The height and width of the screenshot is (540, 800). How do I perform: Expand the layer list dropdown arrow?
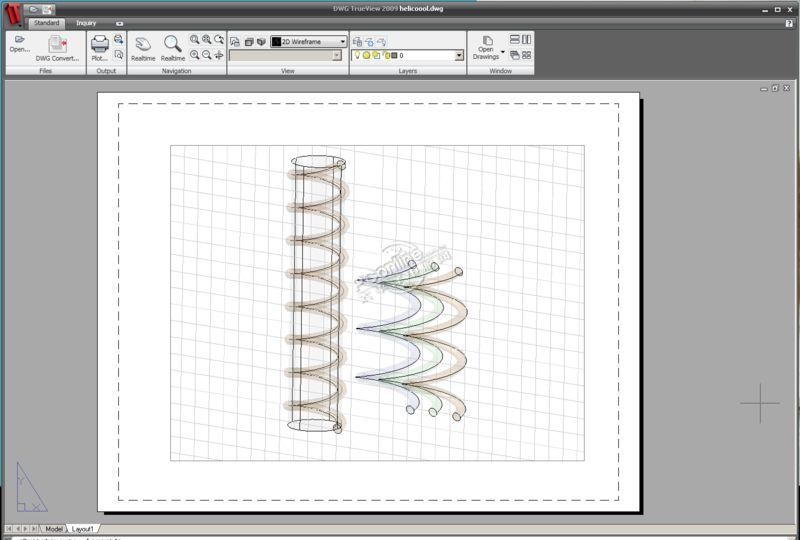click(x=459, y=55)
